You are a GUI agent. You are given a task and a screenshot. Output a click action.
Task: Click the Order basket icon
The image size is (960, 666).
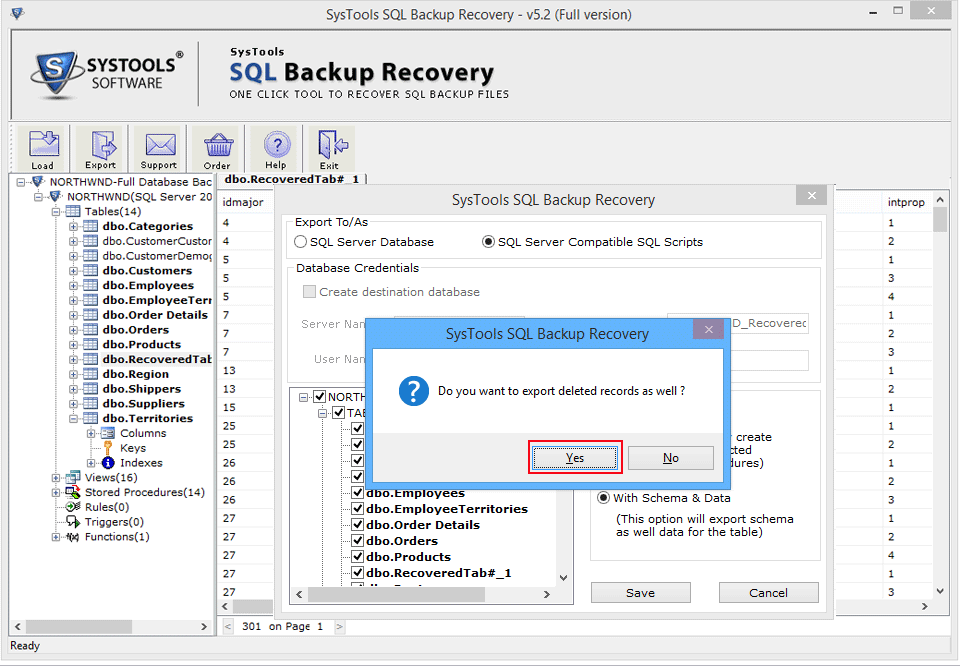[217, 148]
